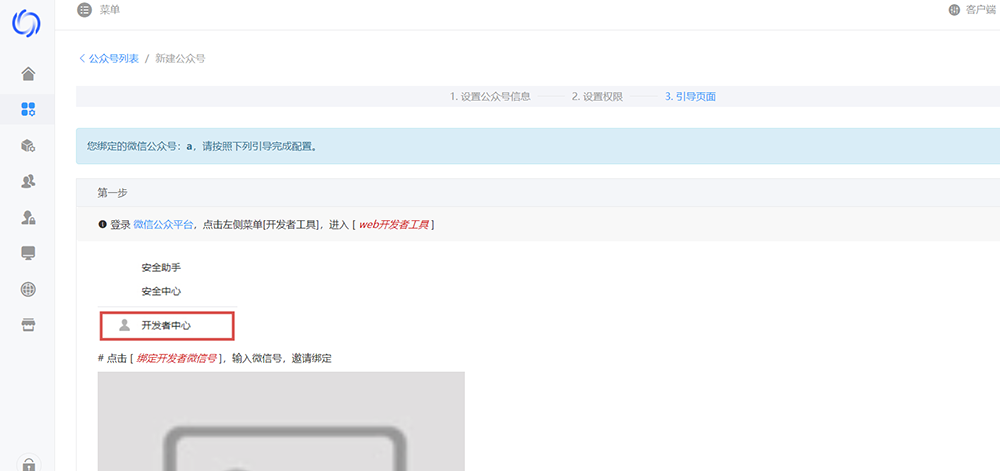Viewport: 1000px width, 471px height.
Task: Click the gray QR placeholder image
Action: [x=281, y=421]
